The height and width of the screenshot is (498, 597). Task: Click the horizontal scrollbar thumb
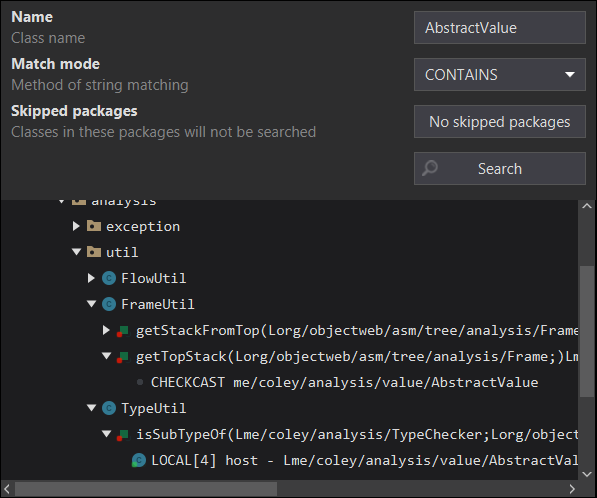146,488
